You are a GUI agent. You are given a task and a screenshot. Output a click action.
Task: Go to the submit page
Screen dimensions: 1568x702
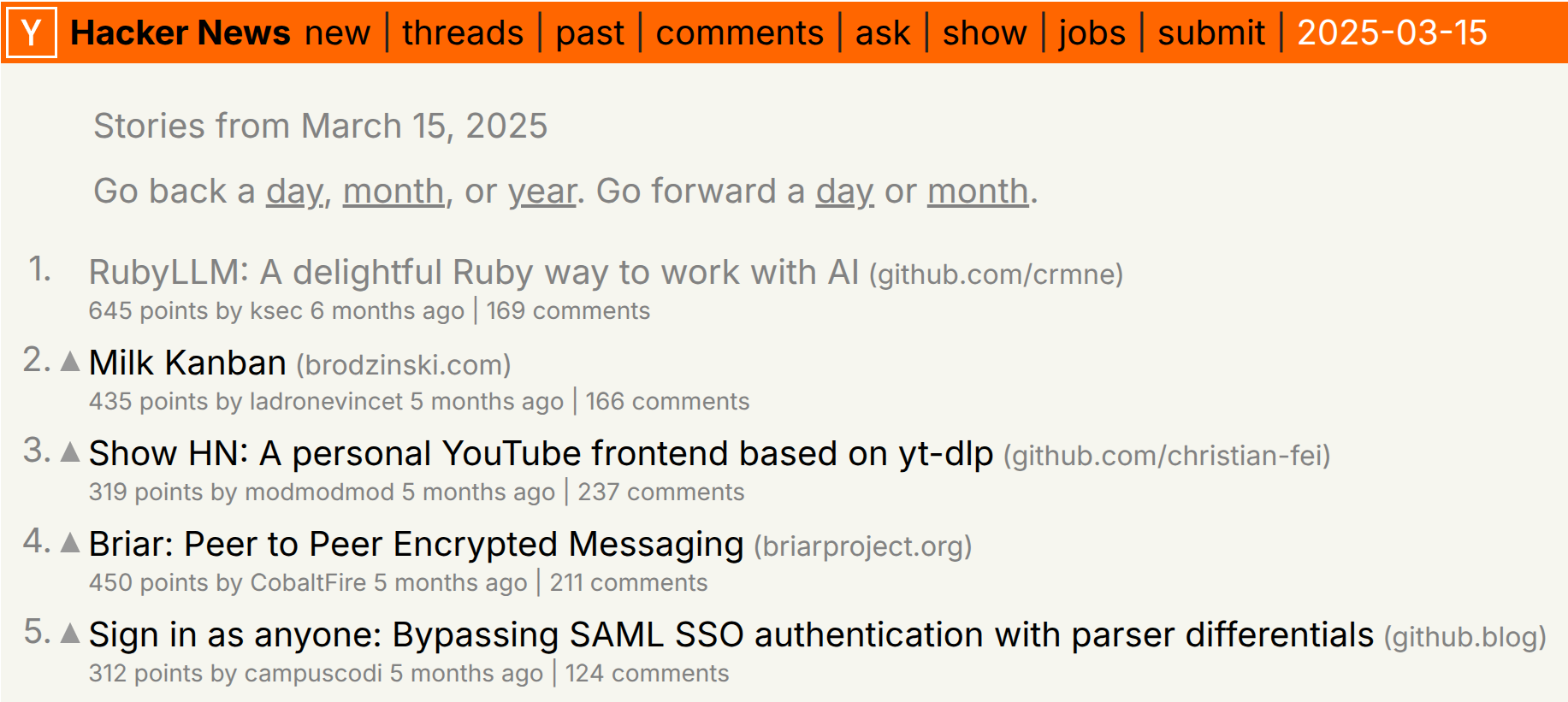(1211, 32)
